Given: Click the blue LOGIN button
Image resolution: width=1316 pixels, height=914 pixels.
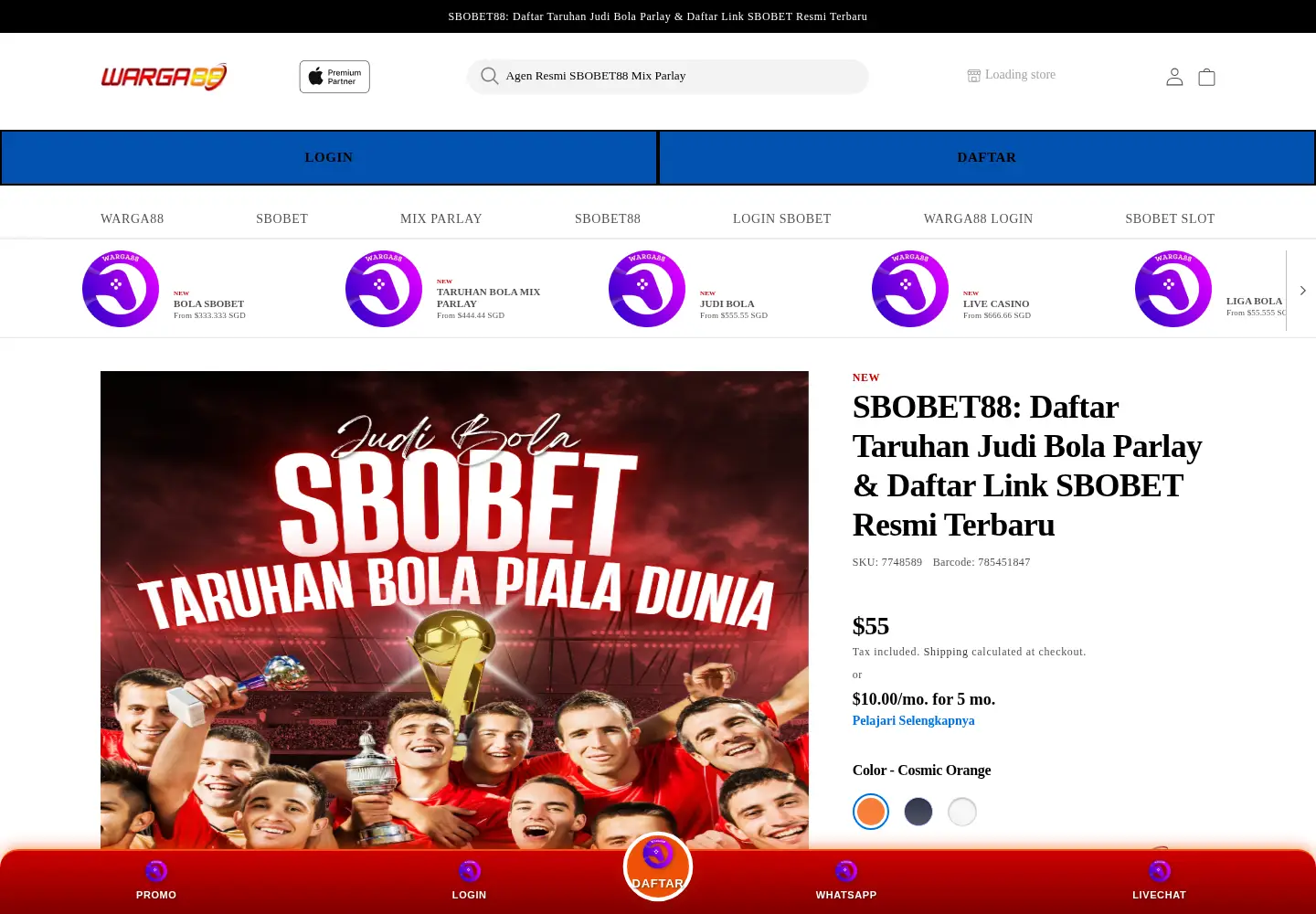Looking at the screenshot, I should pos(329,157).
